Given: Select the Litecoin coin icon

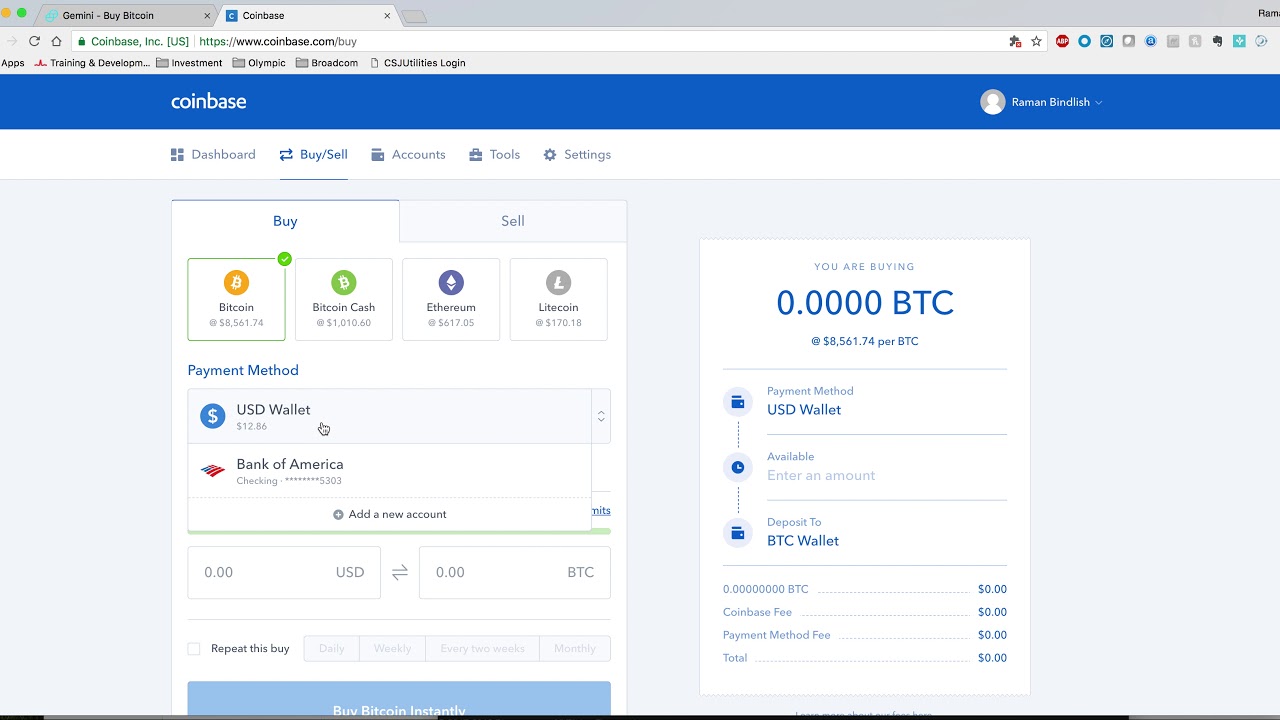Looking at the screenshot, I should point(558,283).
